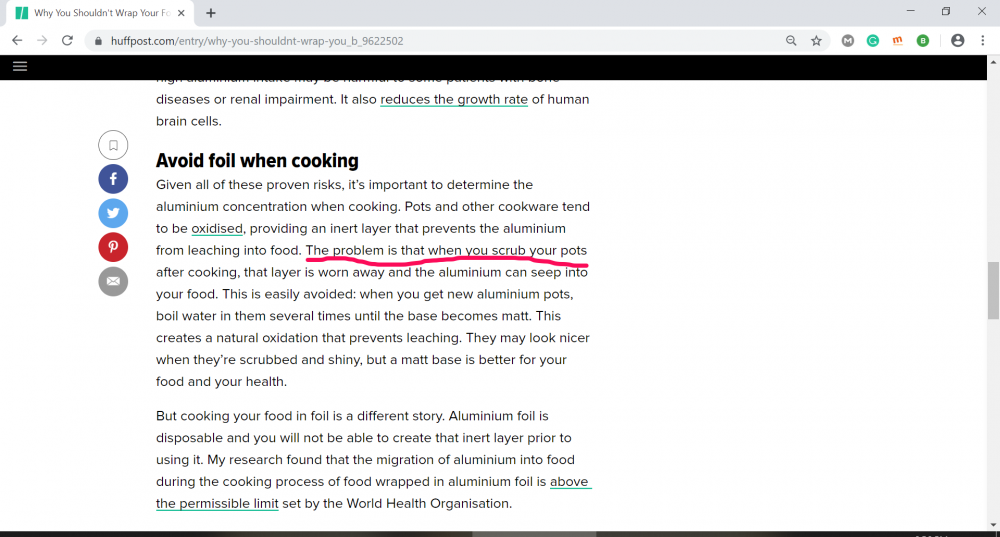Open a new browser tab

click(211, 13)
